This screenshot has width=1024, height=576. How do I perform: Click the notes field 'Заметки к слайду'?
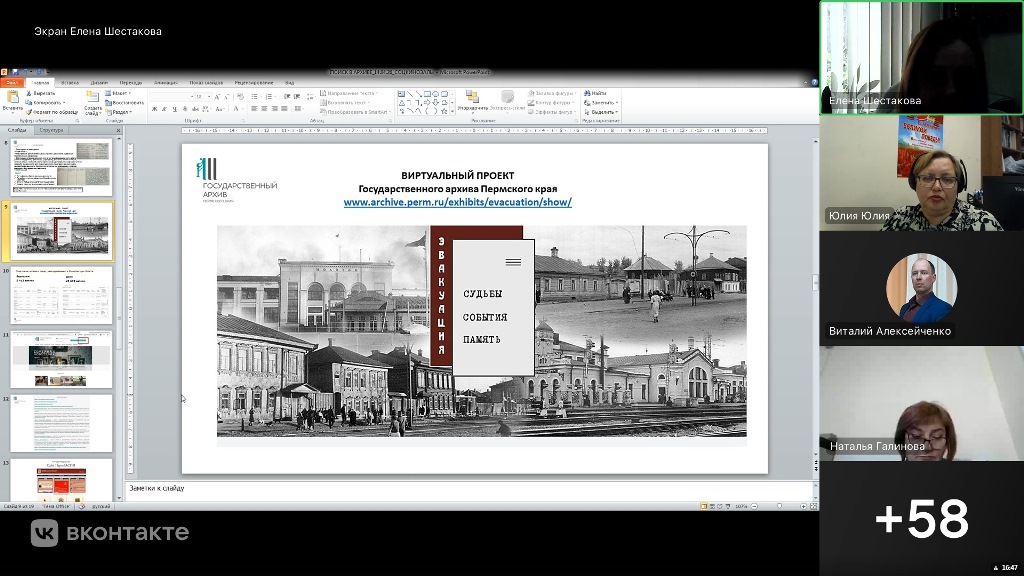pos(157,488)
